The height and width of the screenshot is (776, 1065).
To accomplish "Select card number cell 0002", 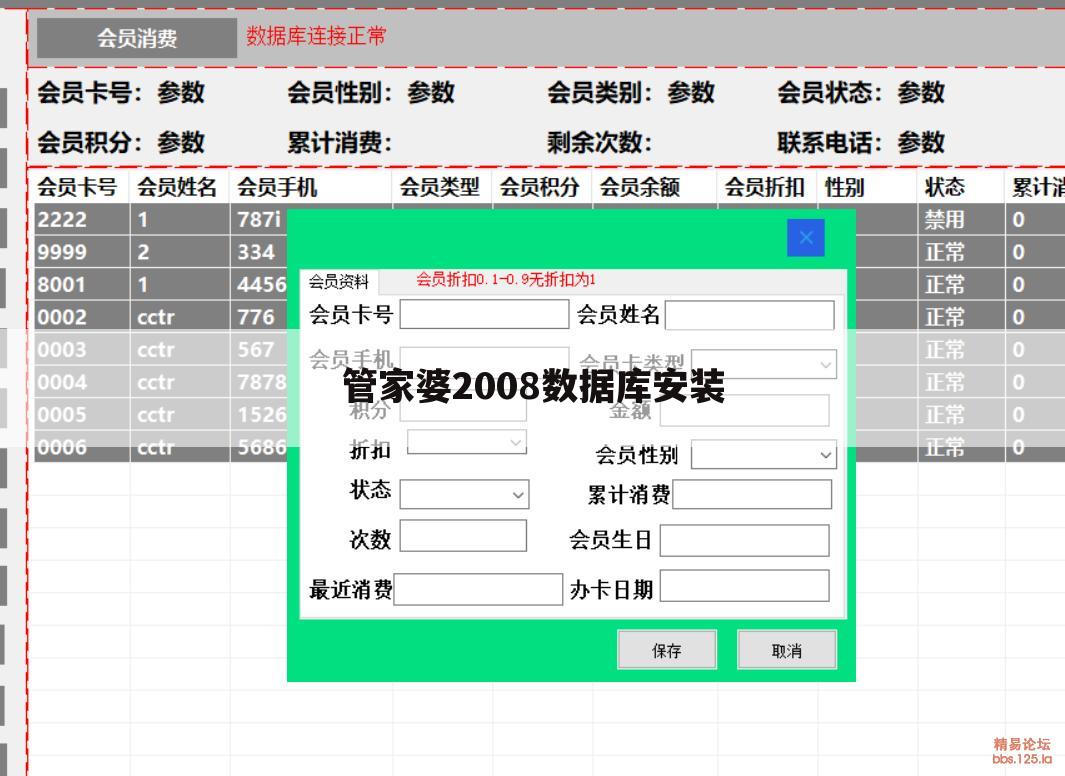I will pos(82,317).
